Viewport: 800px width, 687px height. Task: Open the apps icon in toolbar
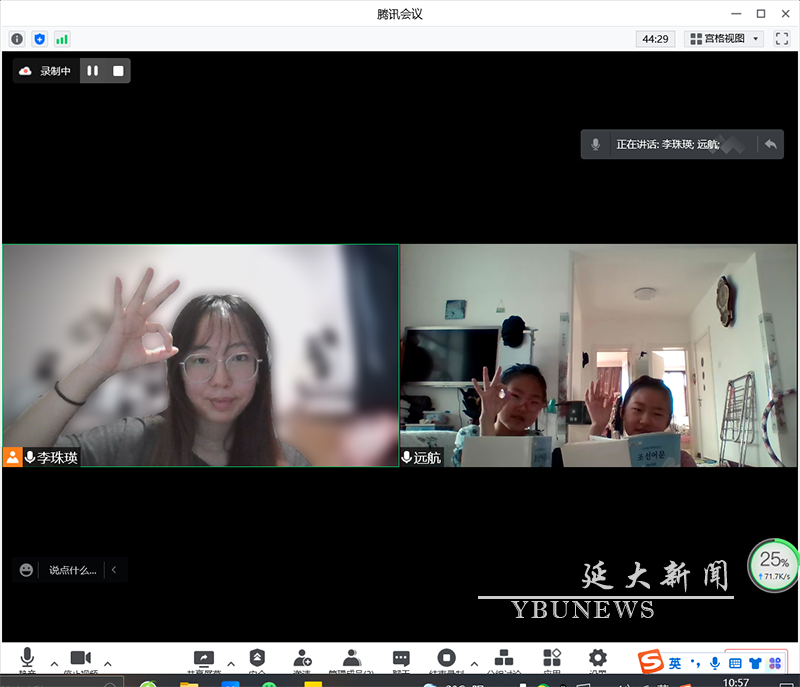pyautogui.click(x=552, y=658)
